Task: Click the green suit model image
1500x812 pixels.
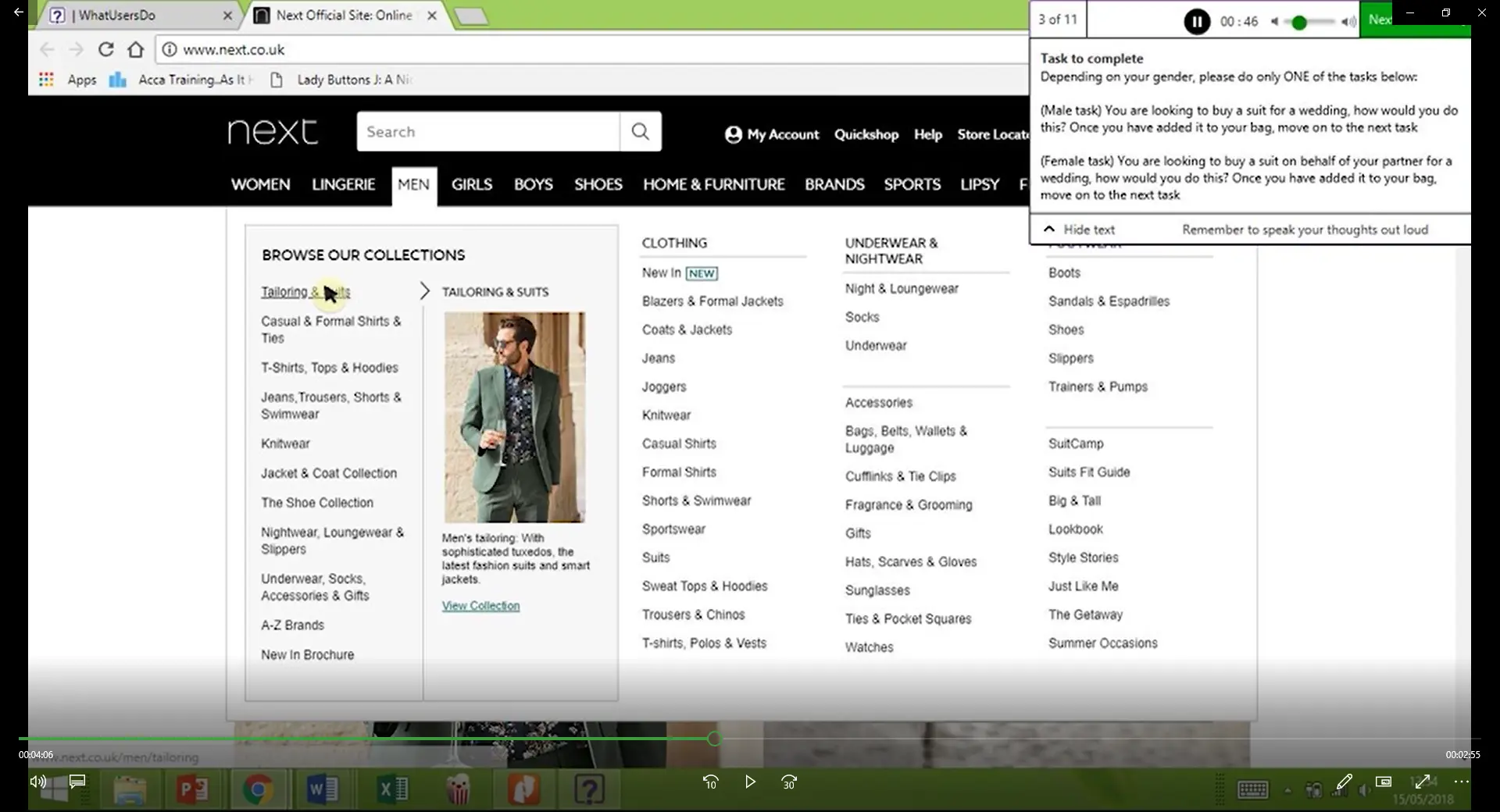Action: [x=514, y=418]
